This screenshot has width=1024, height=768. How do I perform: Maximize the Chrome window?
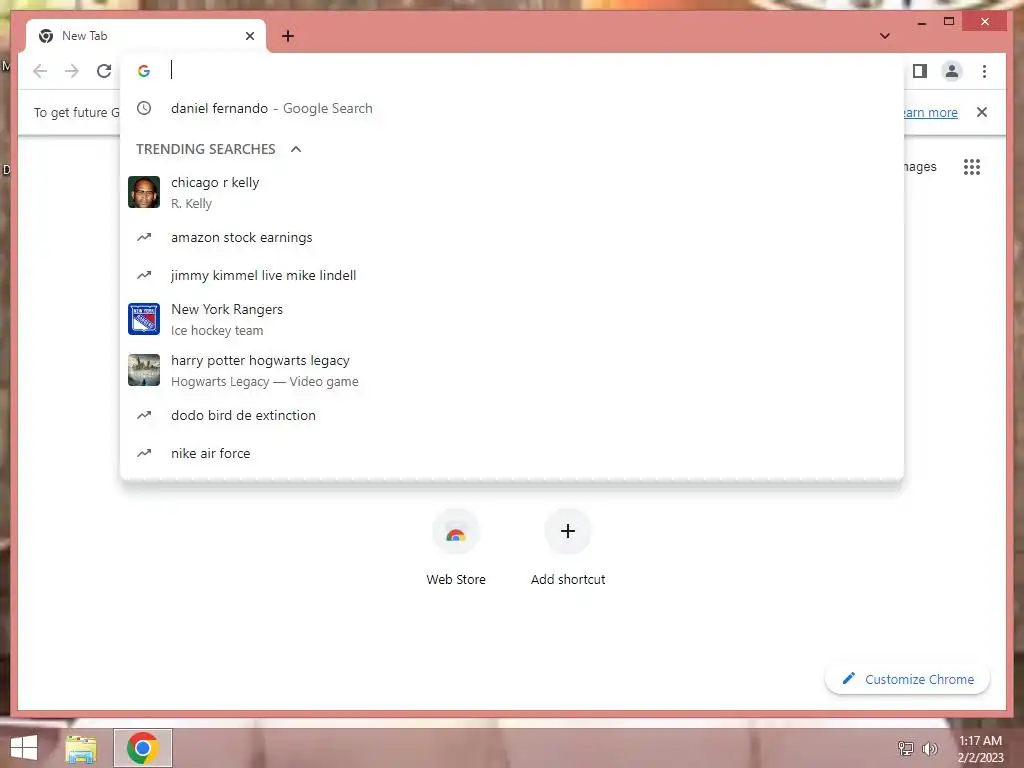click(x=949, y=22)
